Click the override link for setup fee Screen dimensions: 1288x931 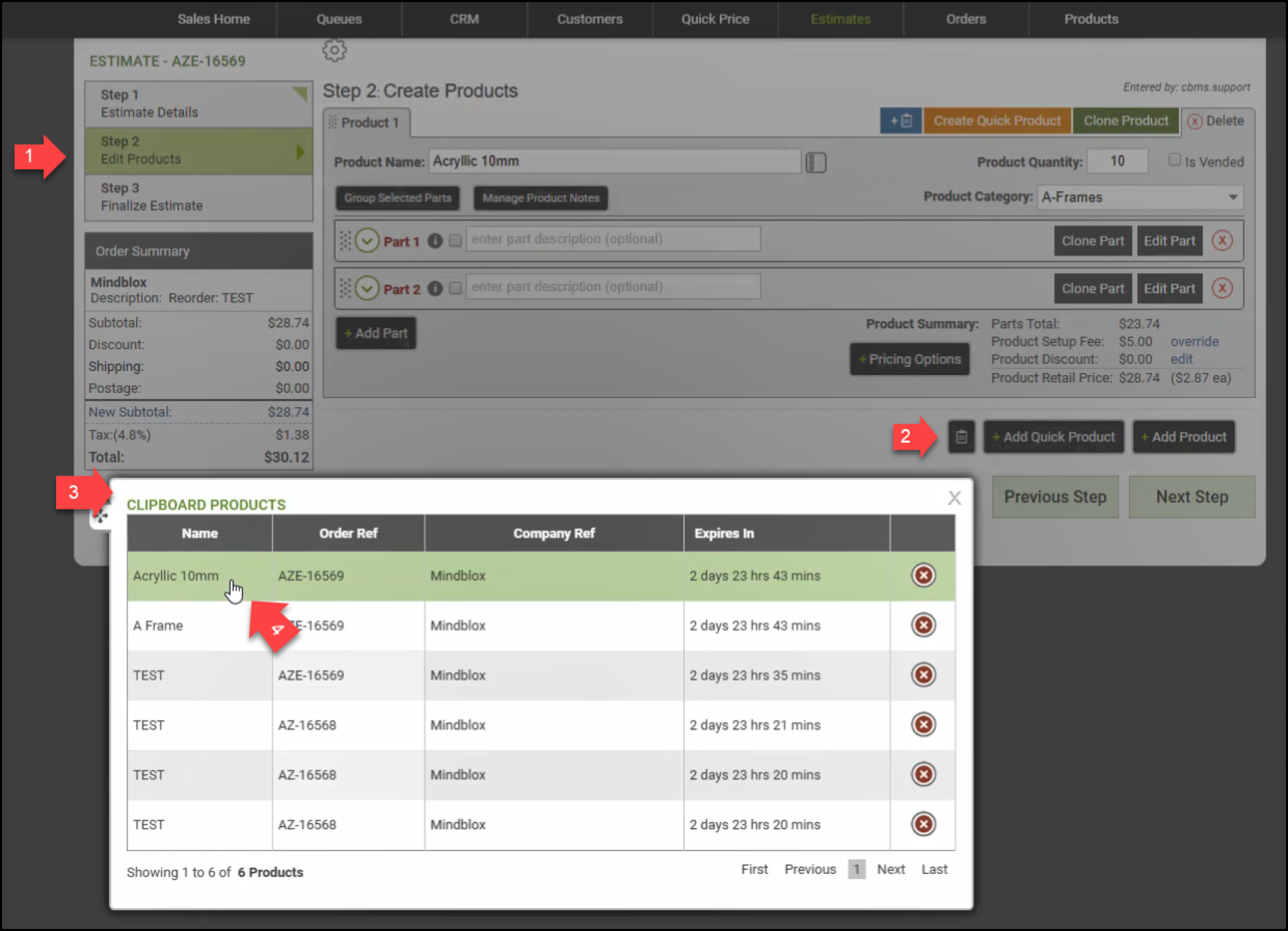(x=1195, y=341)
